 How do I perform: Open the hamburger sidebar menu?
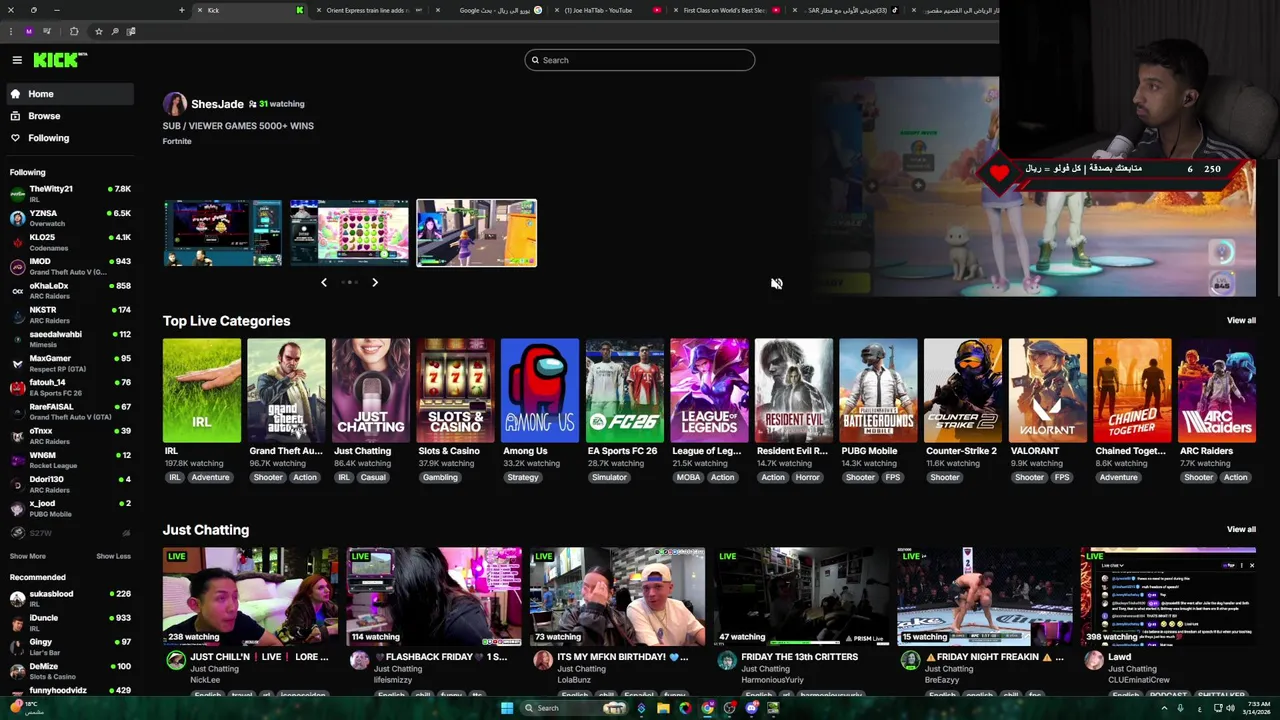(x=17, y=60)
